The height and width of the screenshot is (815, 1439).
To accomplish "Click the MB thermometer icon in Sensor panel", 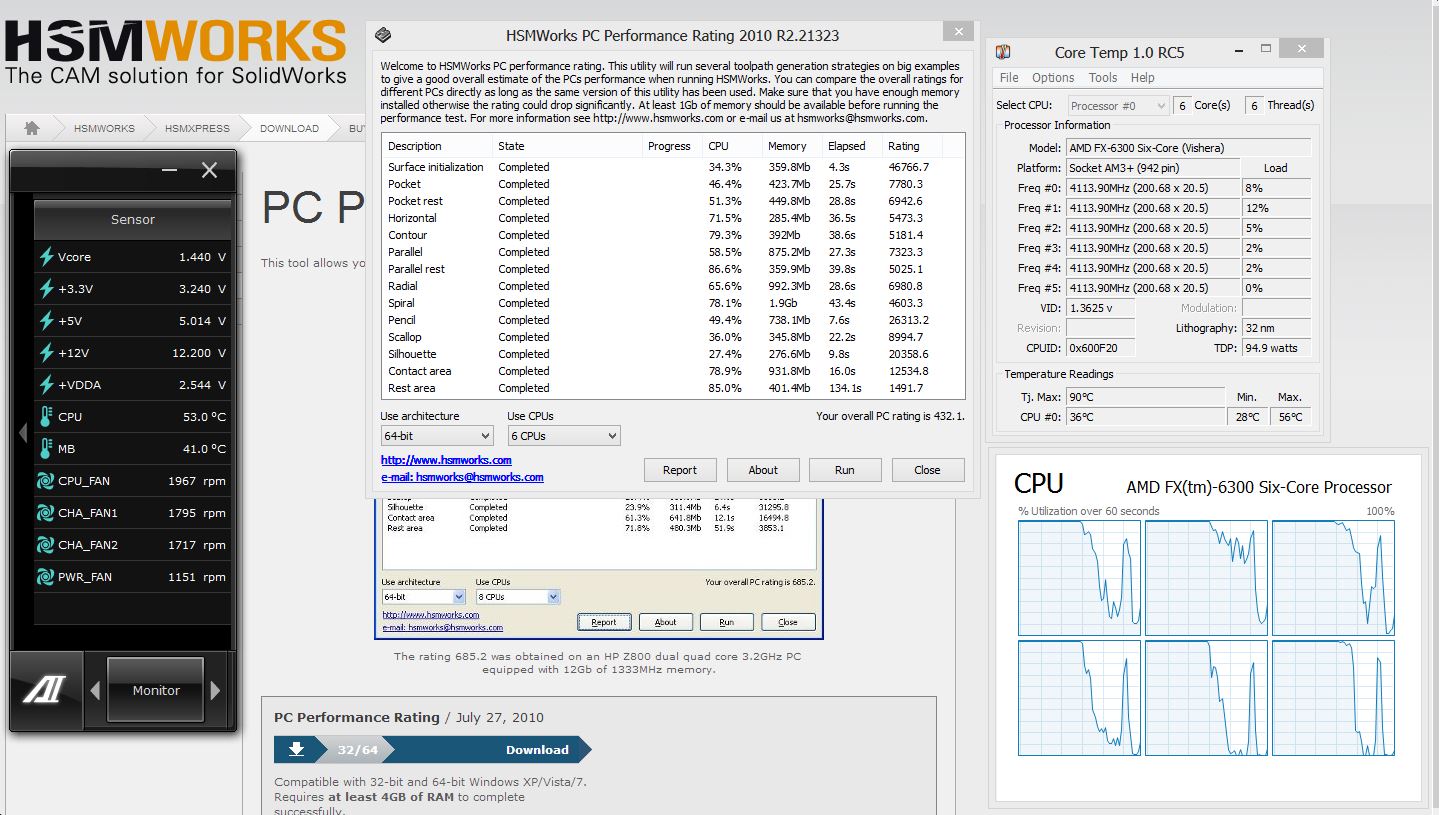I will (x=46, y=449).
